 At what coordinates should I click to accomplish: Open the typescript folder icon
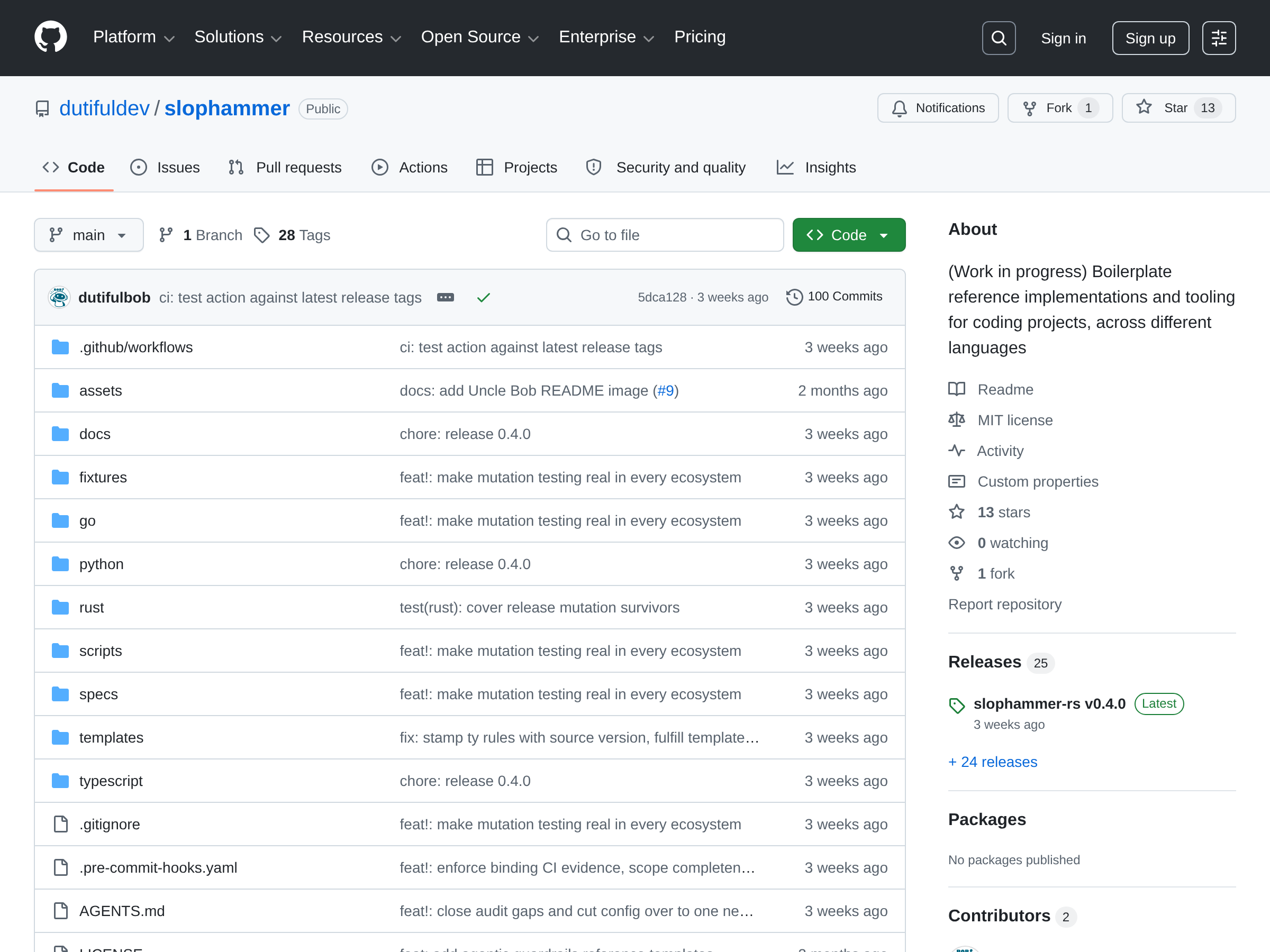pyautogui.click(x=60, y=781)
